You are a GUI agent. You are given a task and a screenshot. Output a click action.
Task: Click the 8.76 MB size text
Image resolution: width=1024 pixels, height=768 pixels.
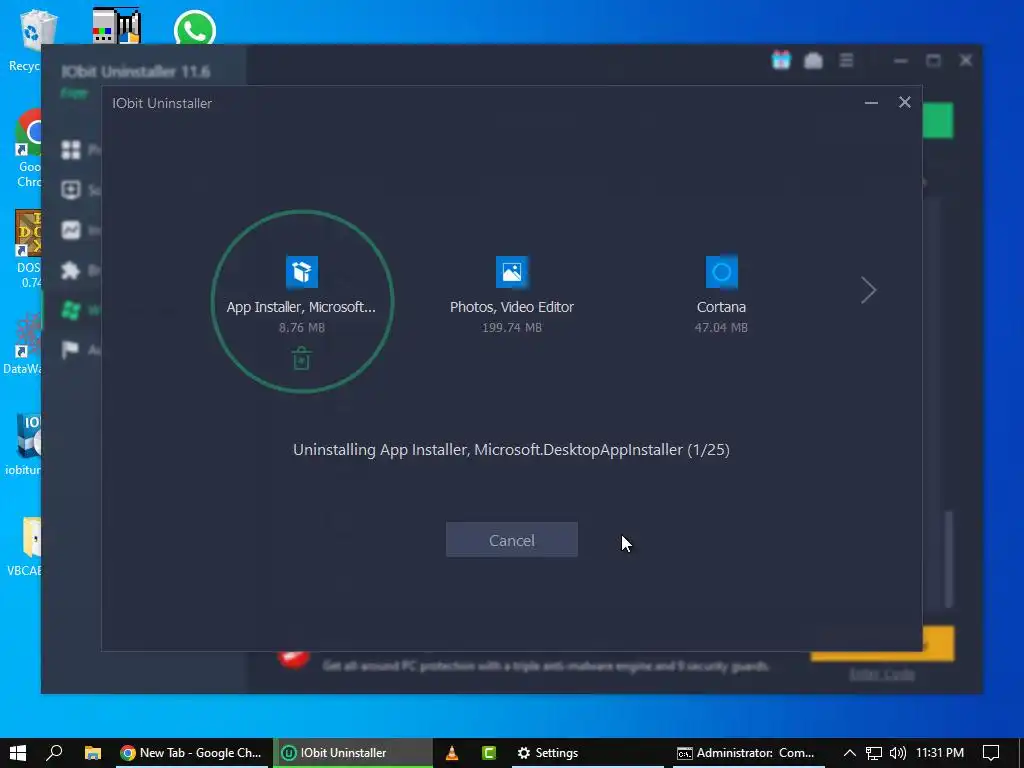(301, 327)
